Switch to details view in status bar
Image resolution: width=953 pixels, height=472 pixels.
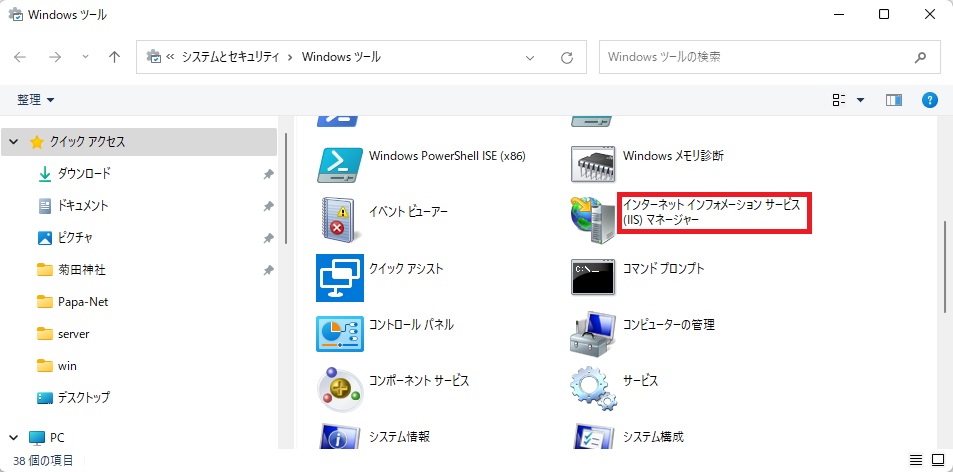(x=916, y=459)
